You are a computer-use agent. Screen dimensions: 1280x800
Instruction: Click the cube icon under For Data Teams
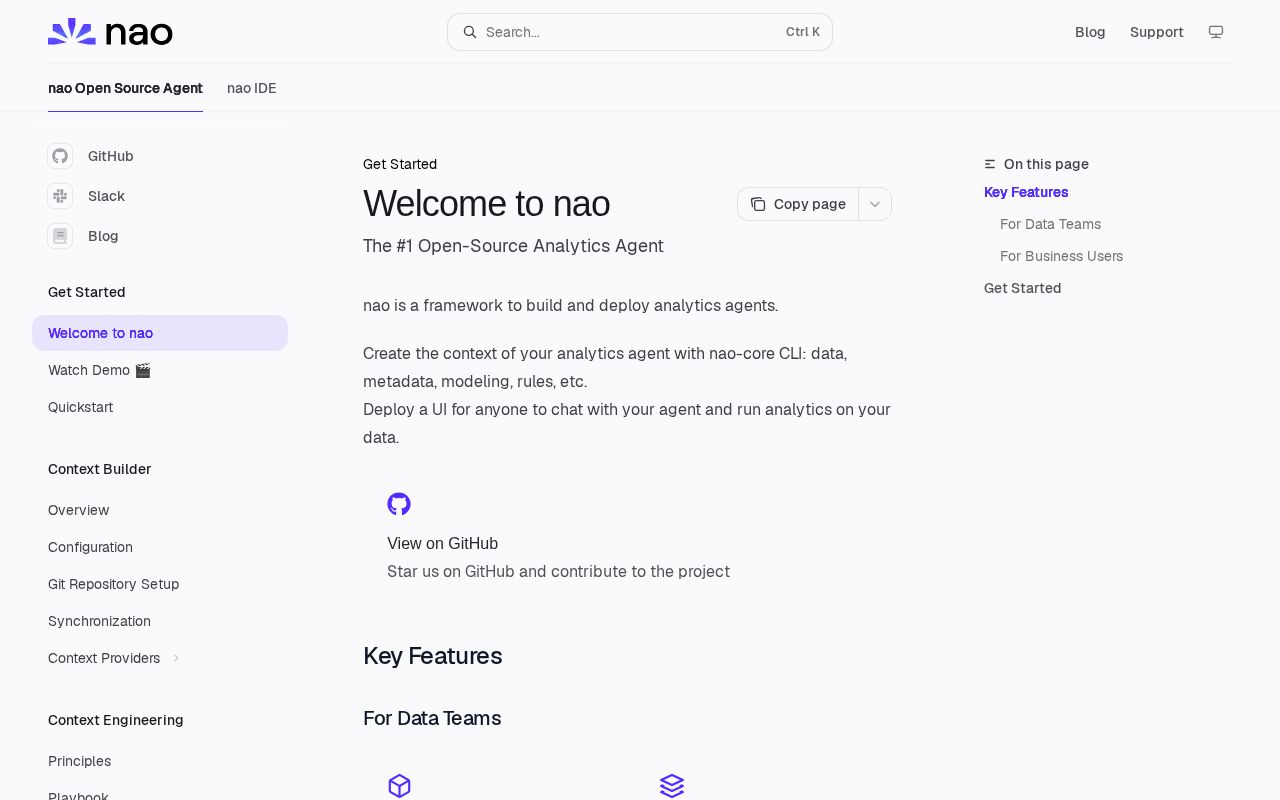[399, 786]
